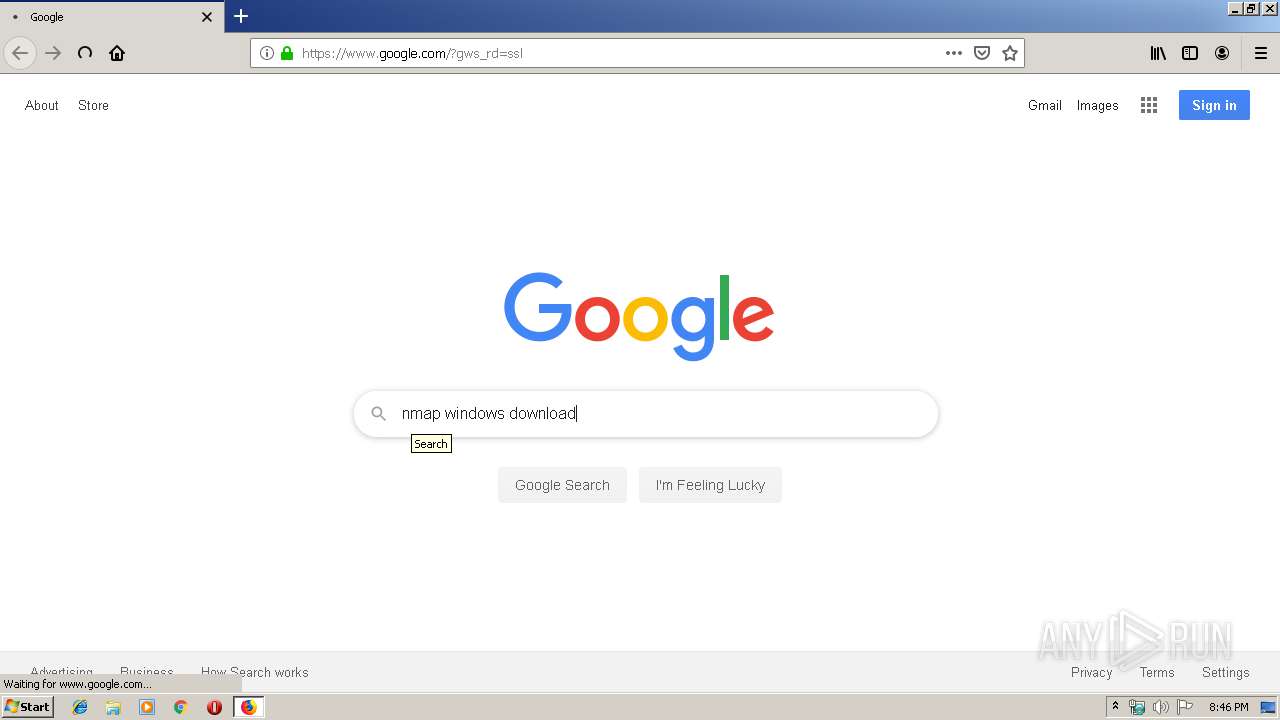Focus the Google search box

coord(646,413)
